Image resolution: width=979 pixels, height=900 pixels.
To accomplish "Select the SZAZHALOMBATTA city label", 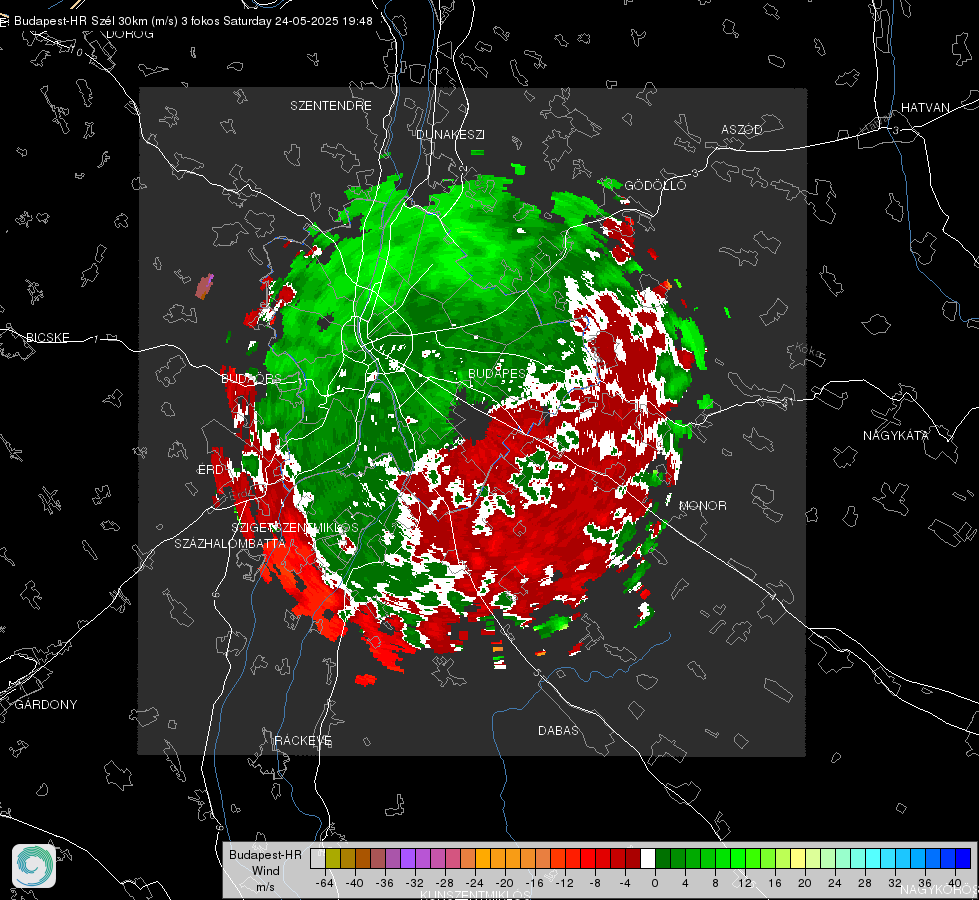I will (230, 543).
